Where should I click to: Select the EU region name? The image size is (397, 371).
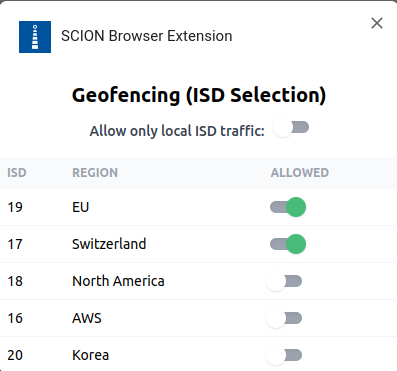tap(81, 207)
